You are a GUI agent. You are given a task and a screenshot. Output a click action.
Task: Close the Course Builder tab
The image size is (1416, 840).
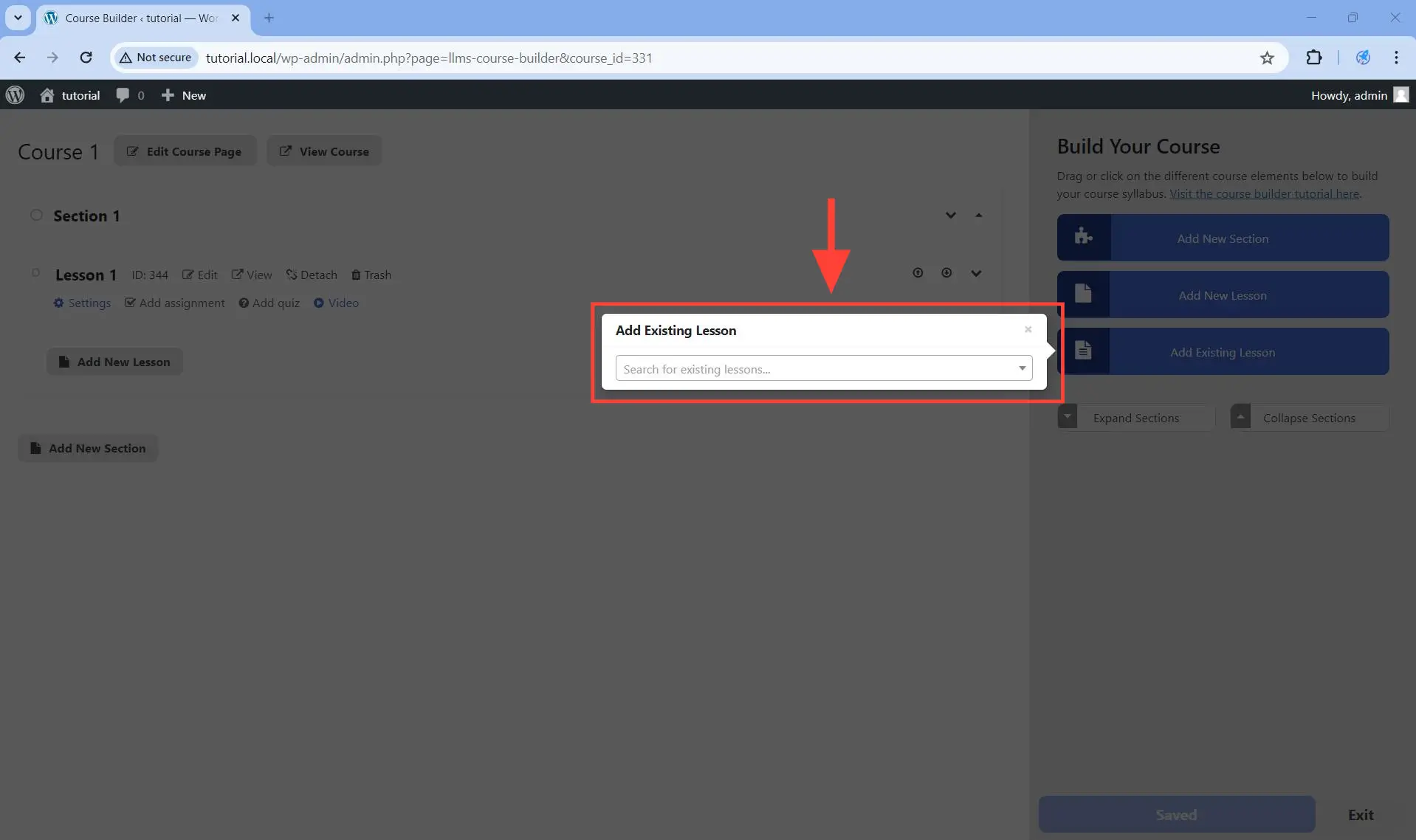(236, 18)
